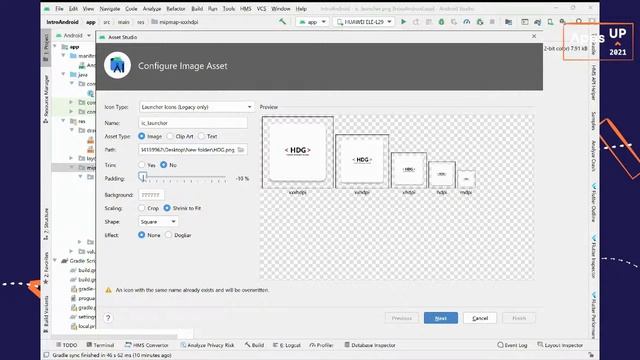Click the green Run app button

(x=403, y=22)
